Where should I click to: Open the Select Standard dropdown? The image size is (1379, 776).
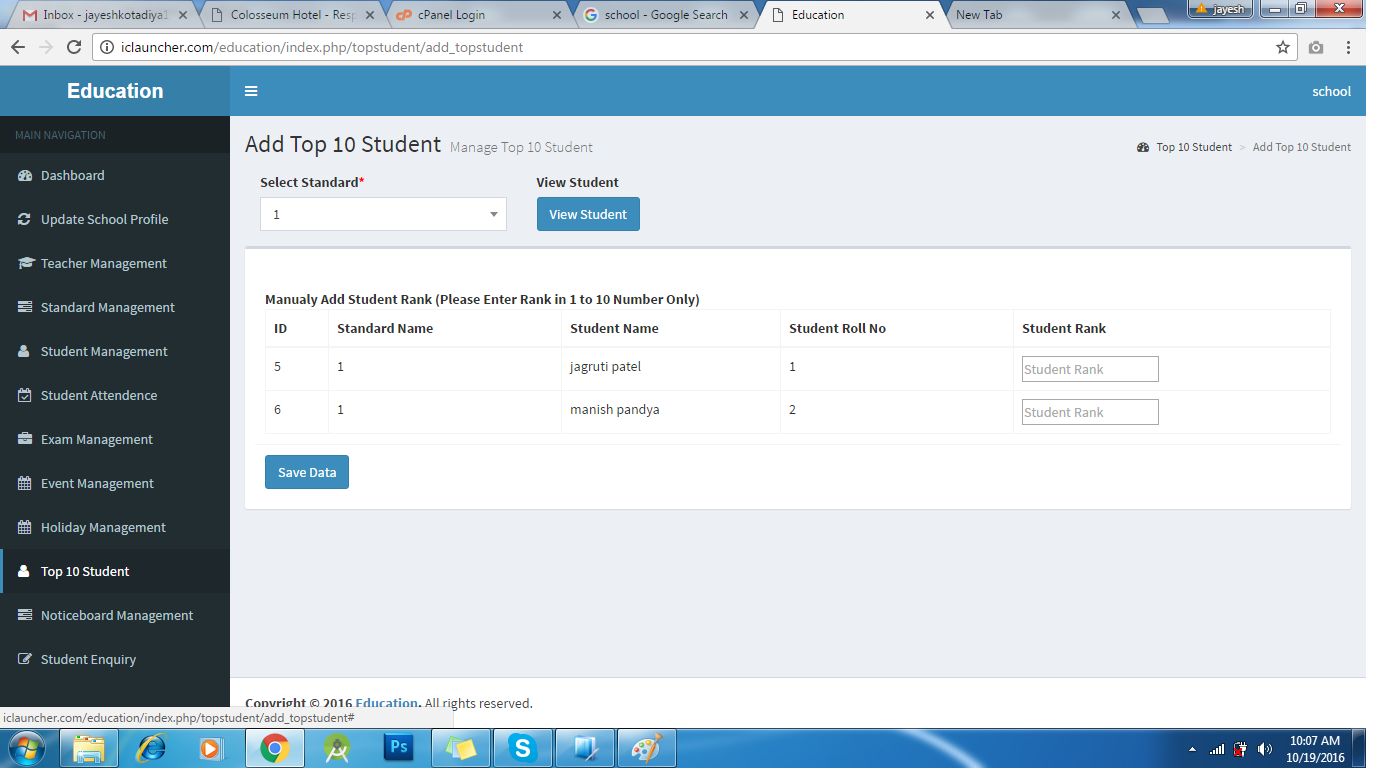tap(383, 214)
